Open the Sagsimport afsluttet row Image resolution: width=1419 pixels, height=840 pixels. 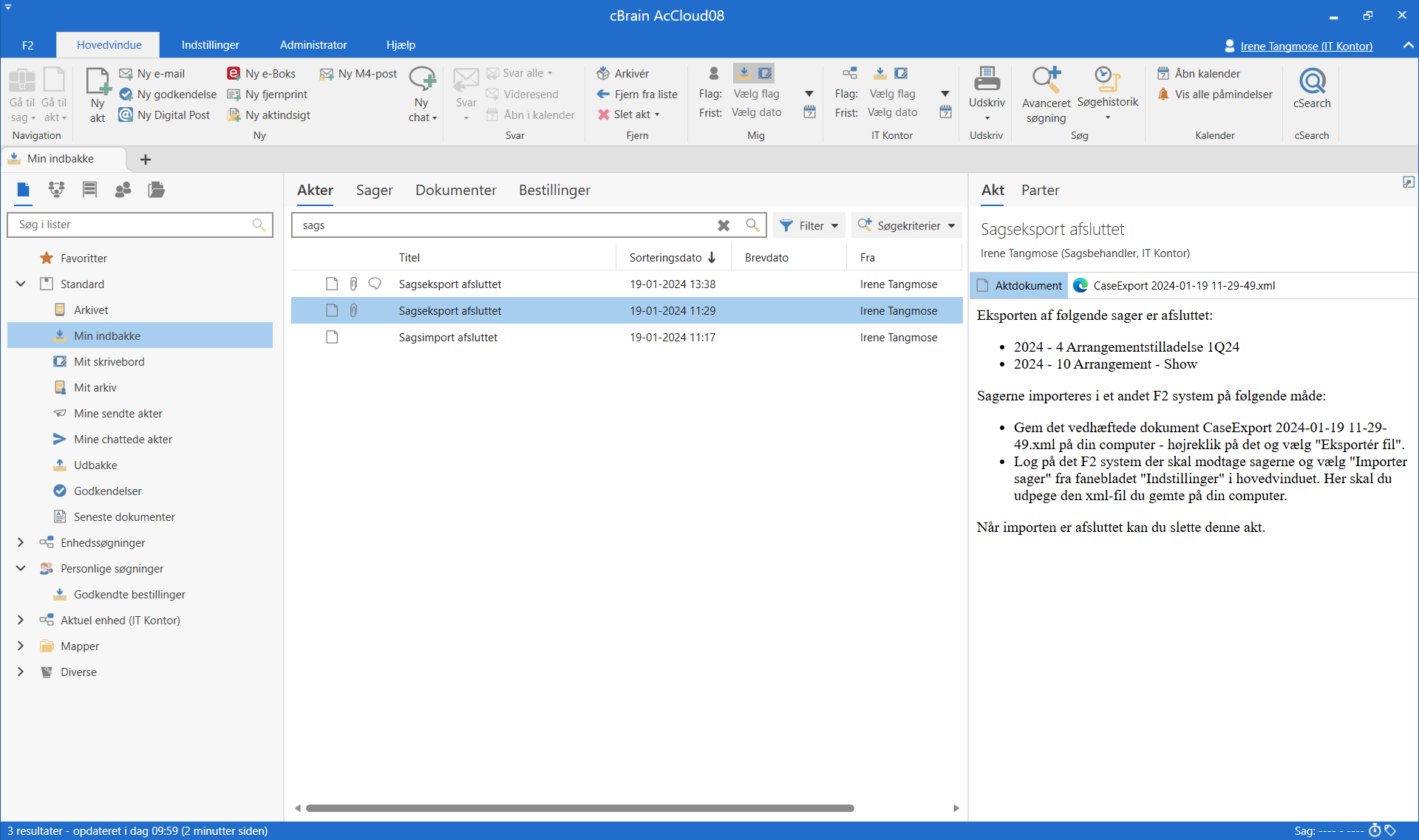click(x=627, y=337)
